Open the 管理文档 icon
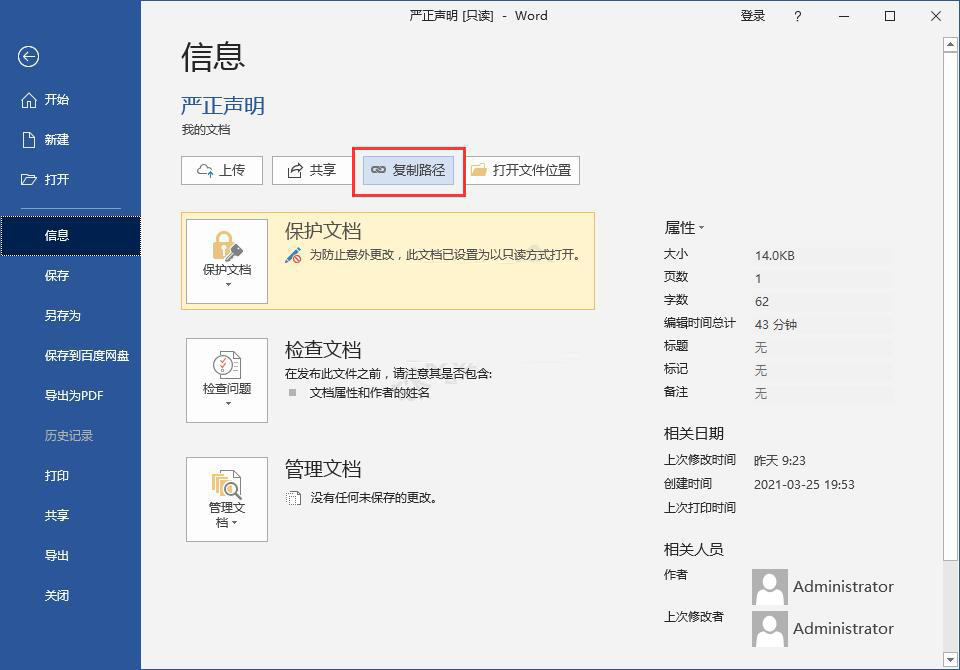The image size is (960, 670). (226, 485)
